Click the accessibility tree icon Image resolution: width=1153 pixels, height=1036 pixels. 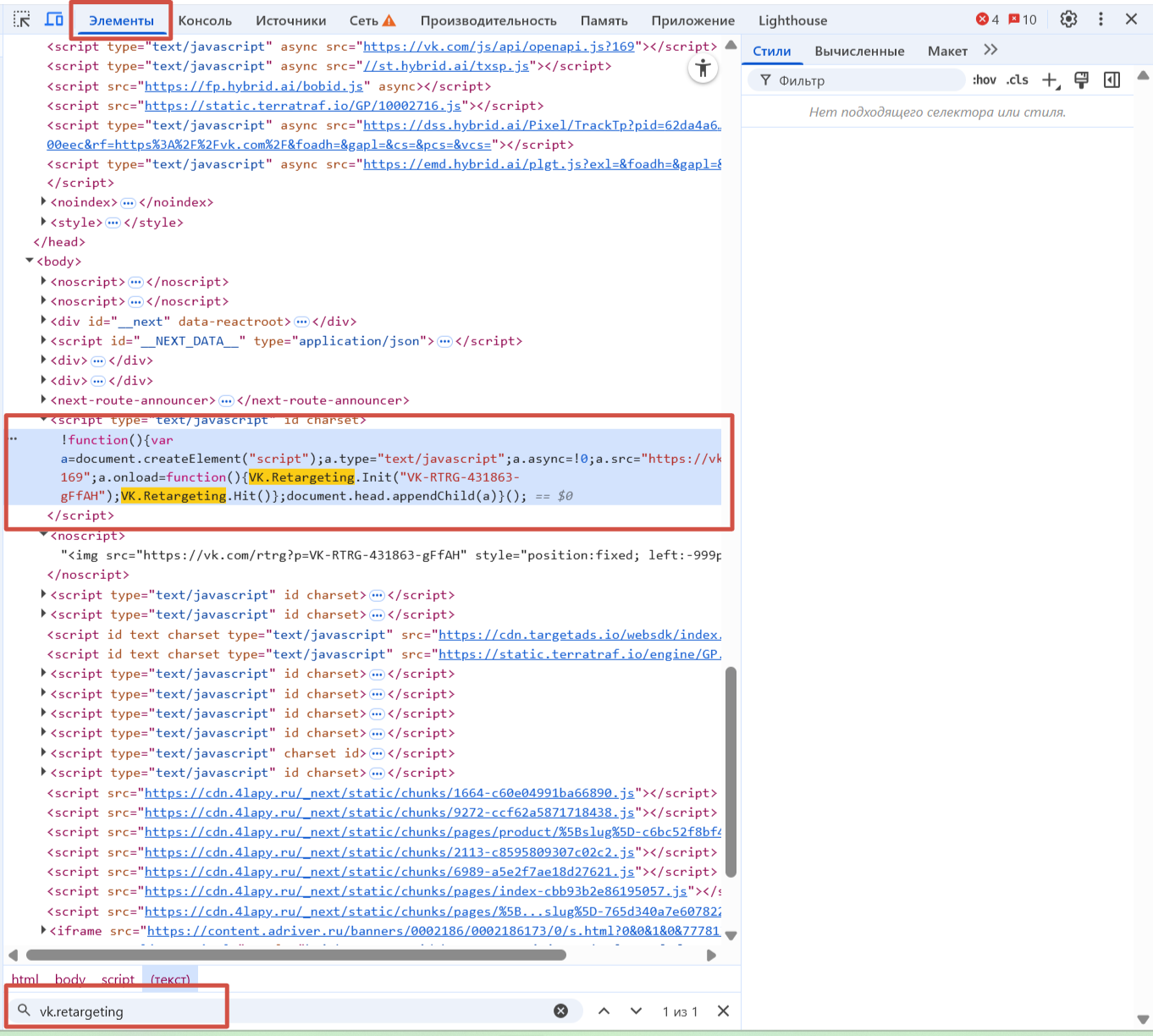tap(703, 69)
